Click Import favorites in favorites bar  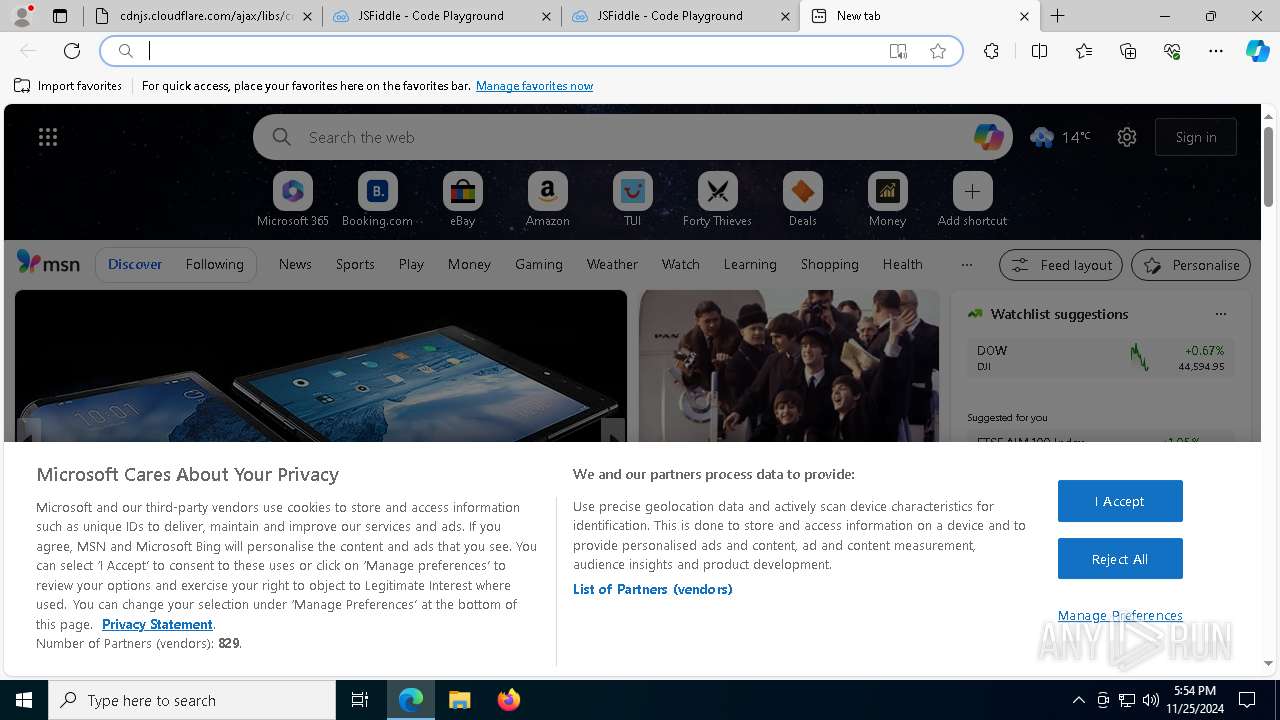point(68,86)
